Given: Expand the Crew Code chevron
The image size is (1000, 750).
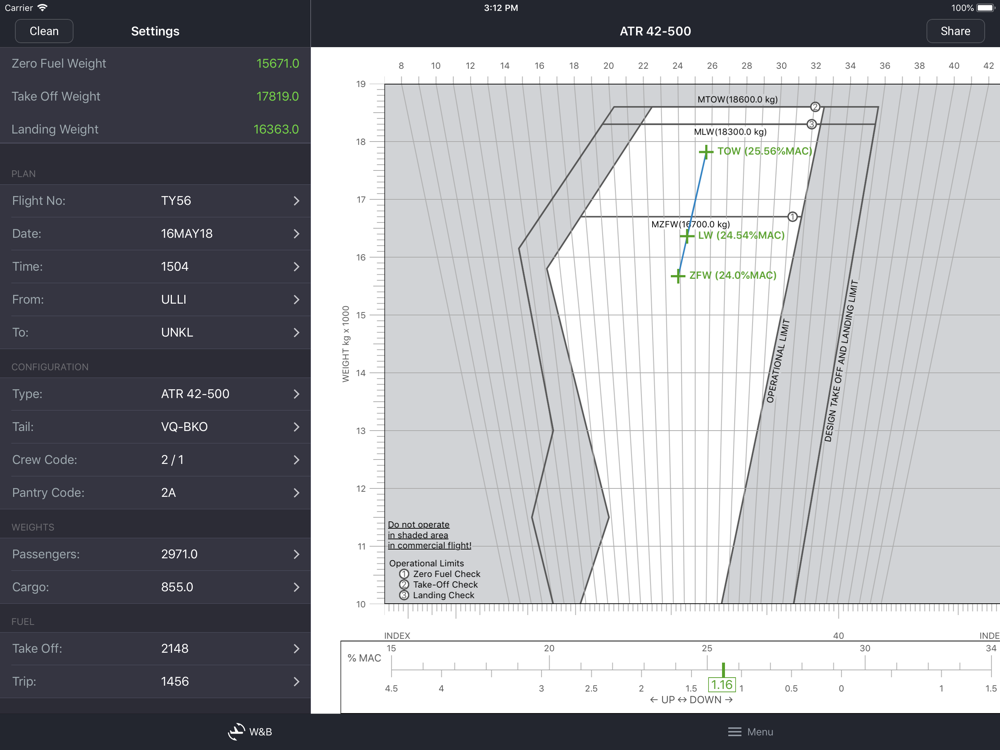Looking at the screenshot, I should tap(297, 460).
